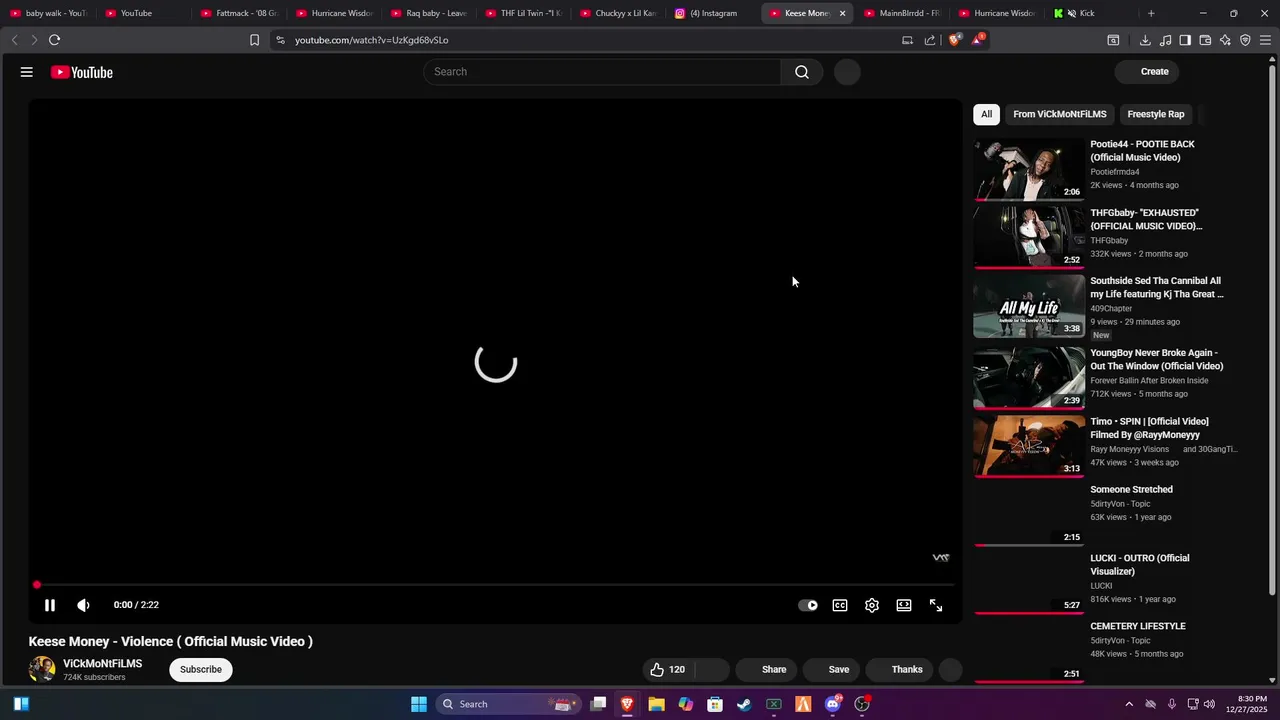Expand the system tray hidden icons chevron
This screenshot has width=1280, height=720.
[1129, 704]
